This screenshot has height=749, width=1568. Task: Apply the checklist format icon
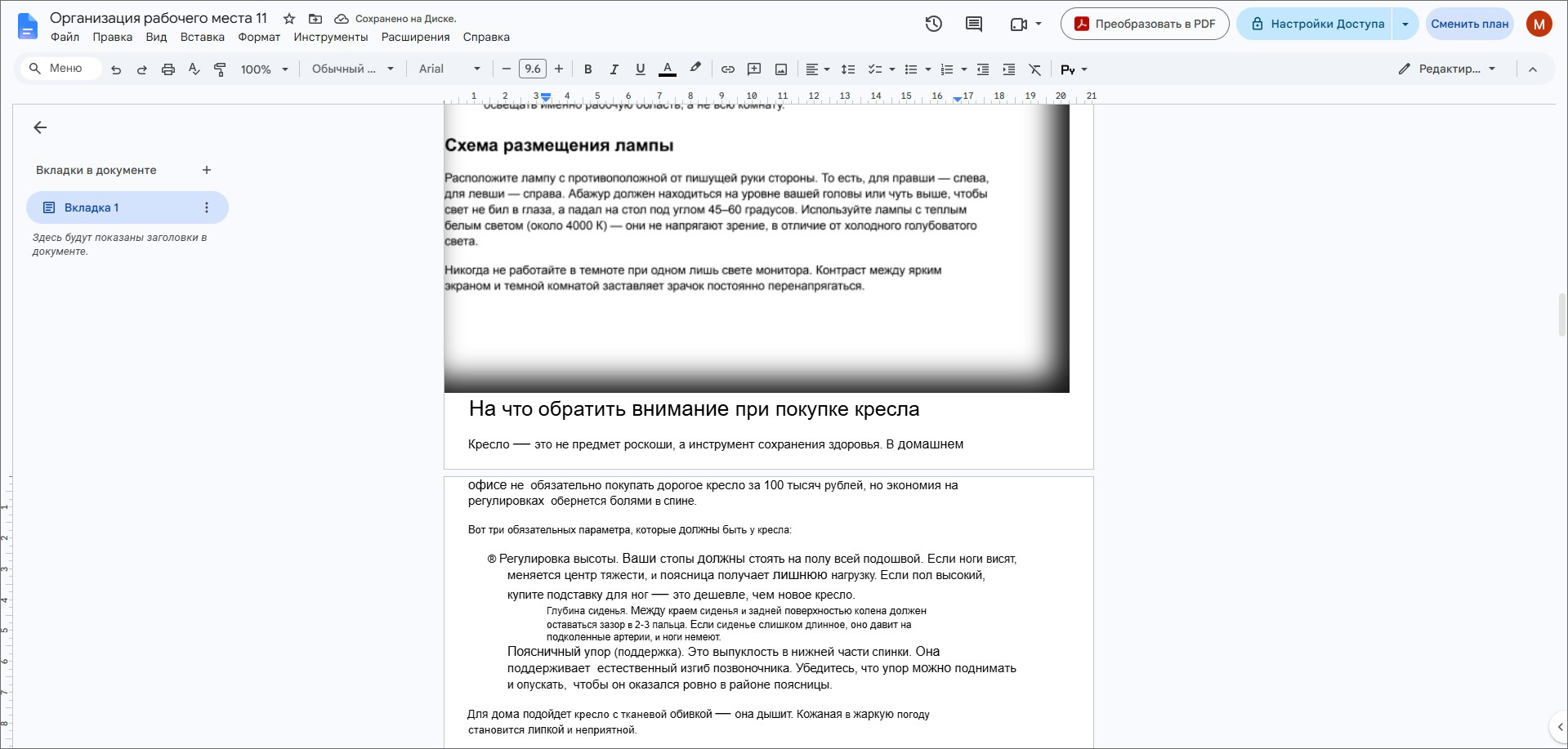874,69
